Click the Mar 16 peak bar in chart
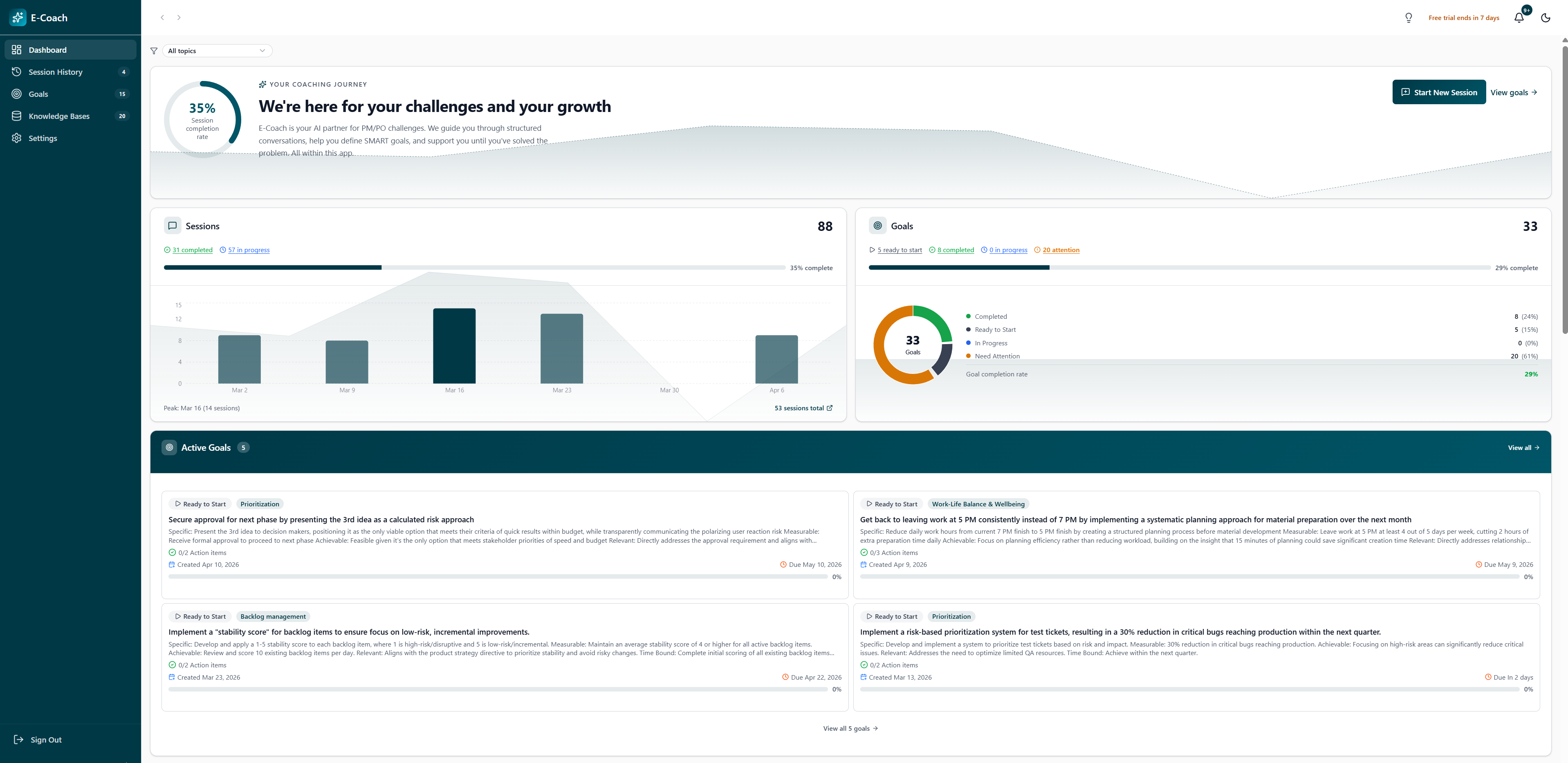 click(x=454, y=346)
